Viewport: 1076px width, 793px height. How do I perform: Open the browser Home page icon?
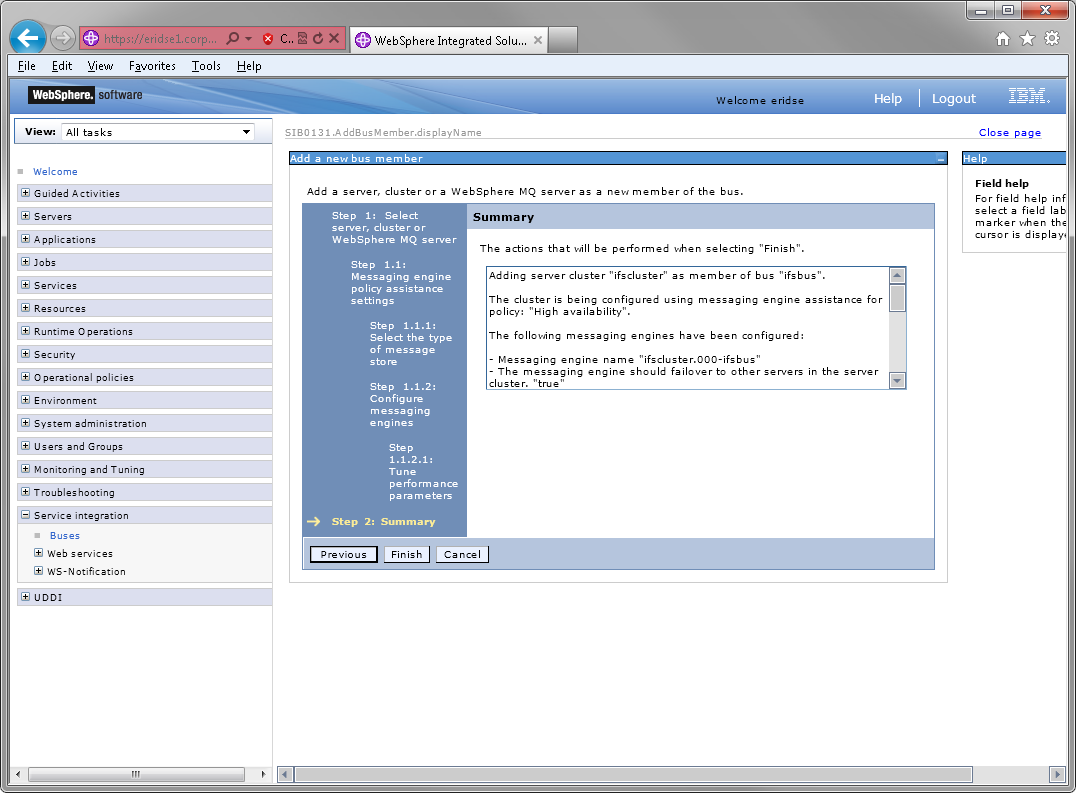1003,38
